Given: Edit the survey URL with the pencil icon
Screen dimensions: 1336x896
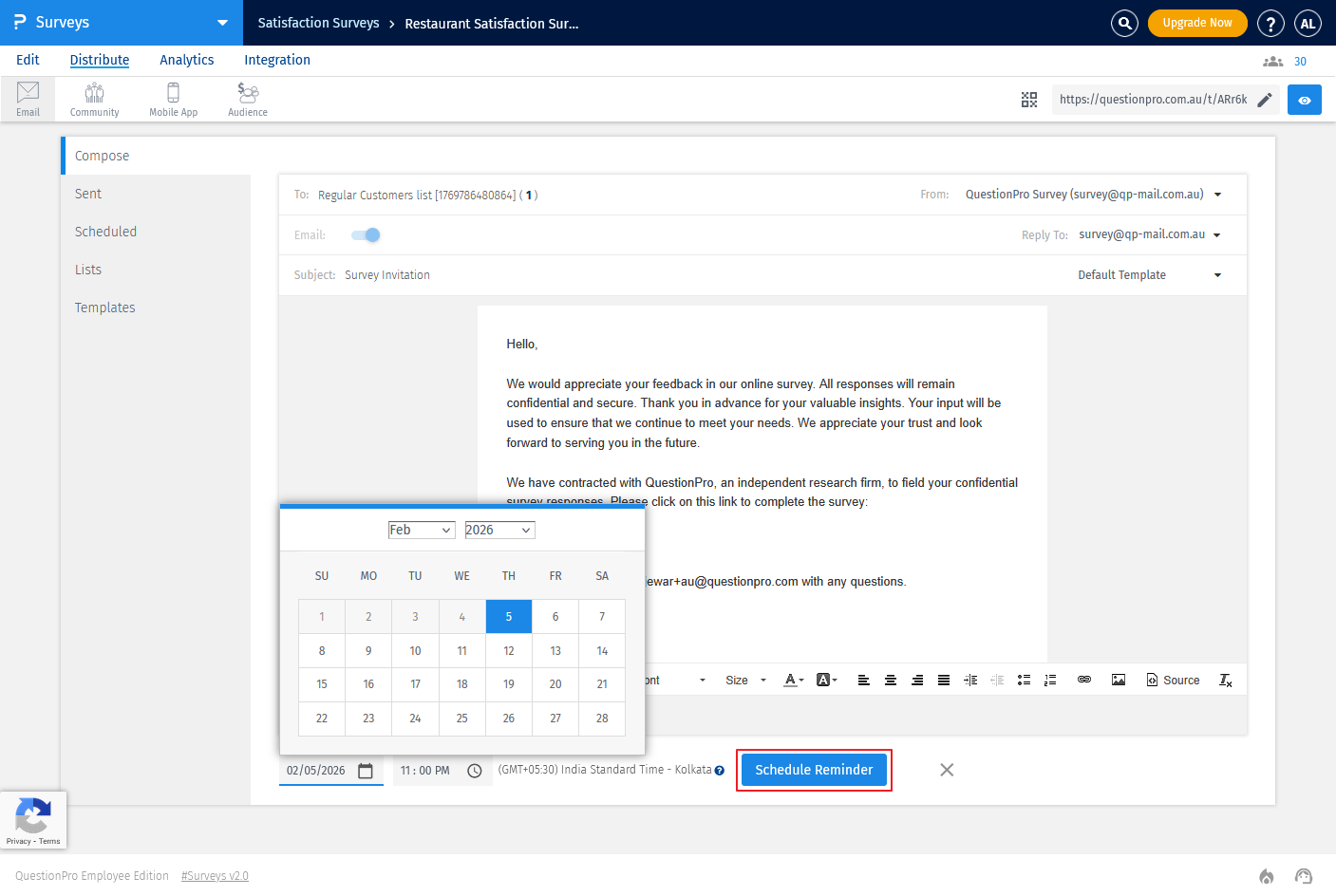Looking at the screenshot, I should coord(1265,99).
